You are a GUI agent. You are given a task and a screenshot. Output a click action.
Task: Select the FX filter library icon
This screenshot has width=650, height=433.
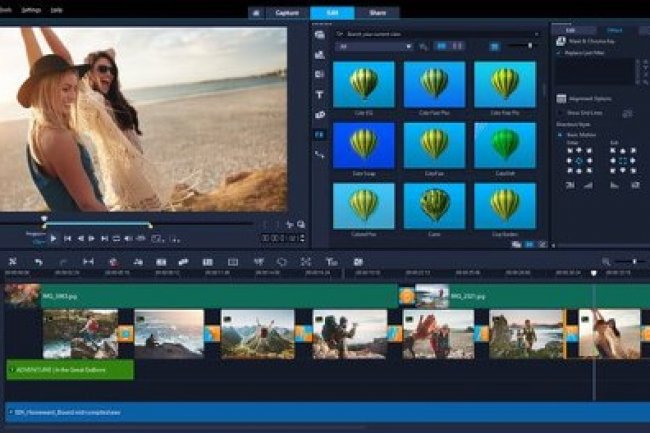point(320,134)
